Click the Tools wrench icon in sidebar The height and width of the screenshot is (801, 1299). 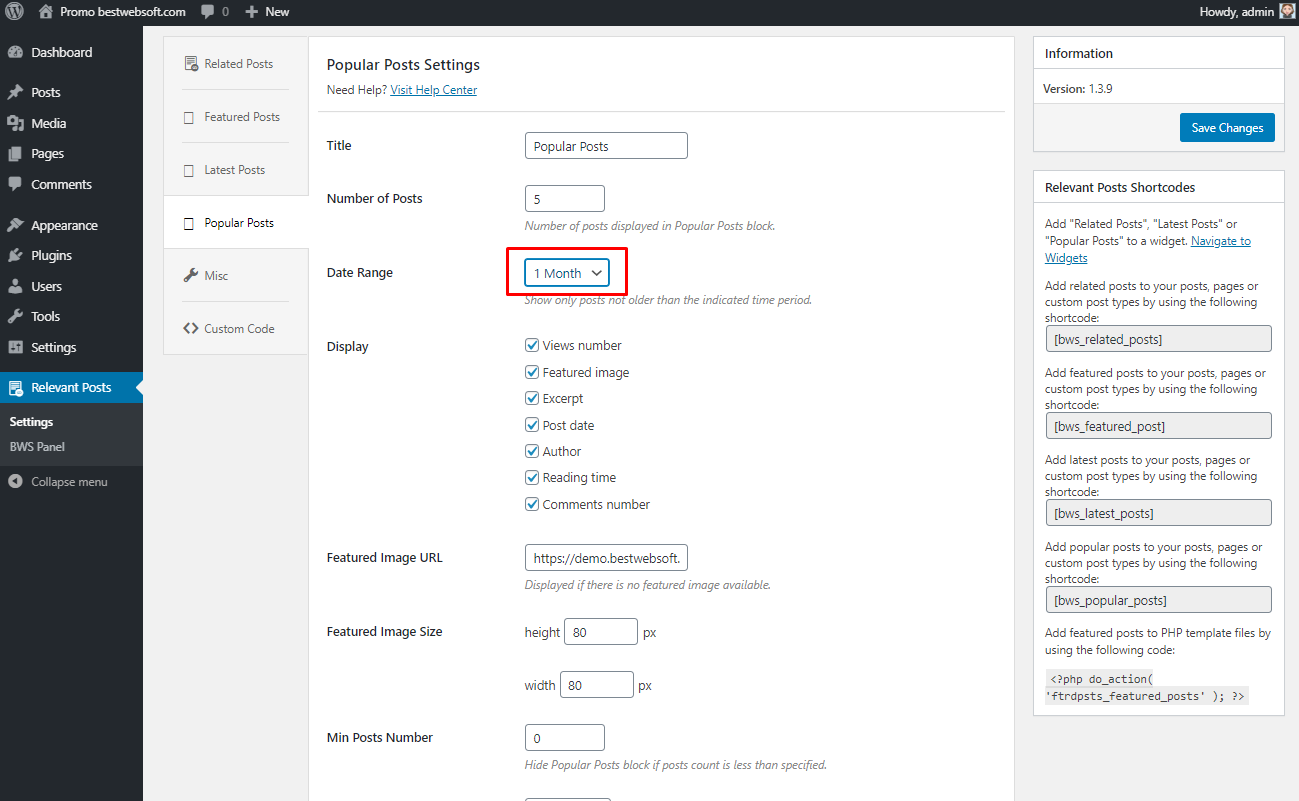(15, 316)
